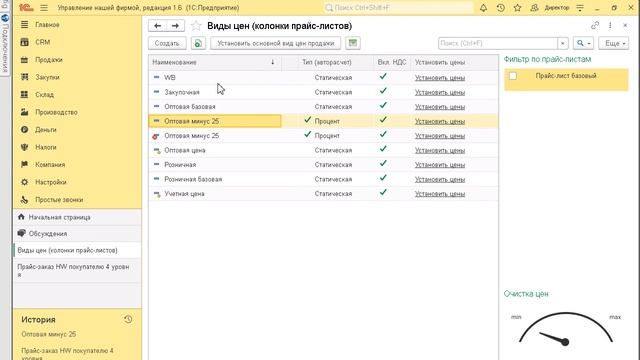Open history clock icon in История panel
Screen dimensions: 640x360
pyautogui.click(x=128, y=320)
